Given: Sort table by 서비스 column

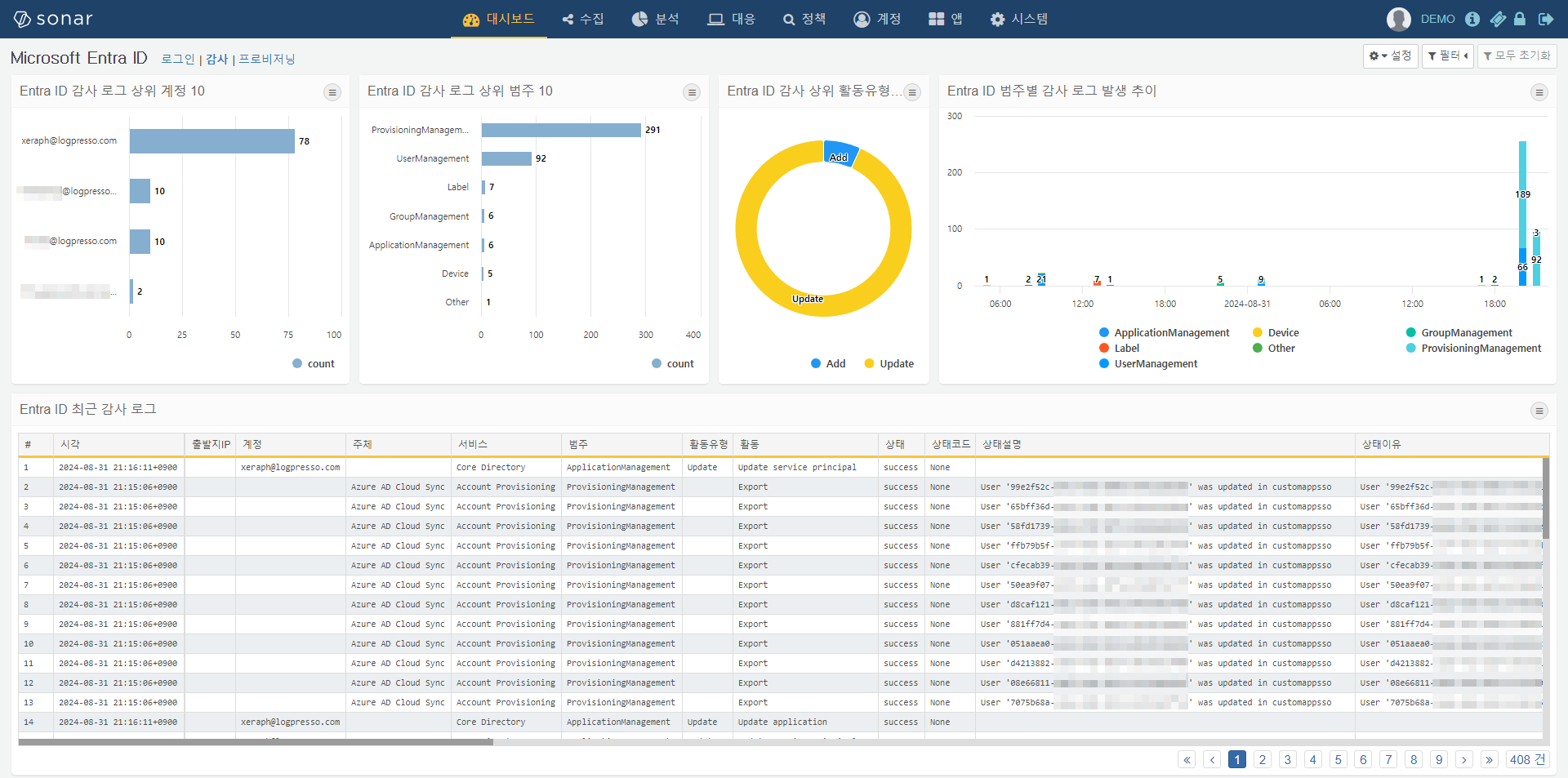Looking at the screenshot, I should click(506, 444).
